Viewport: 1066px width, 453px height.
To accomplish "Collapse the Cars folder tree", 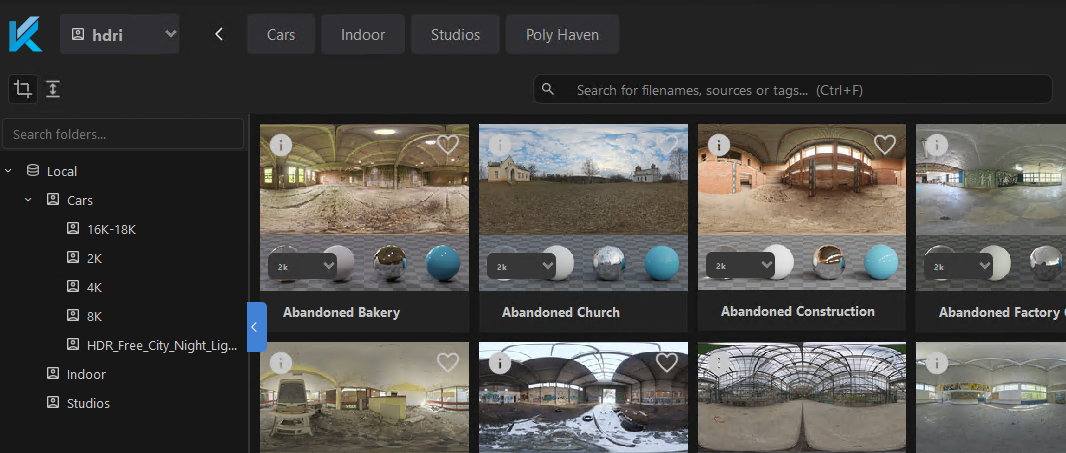I will pos(29,200).
